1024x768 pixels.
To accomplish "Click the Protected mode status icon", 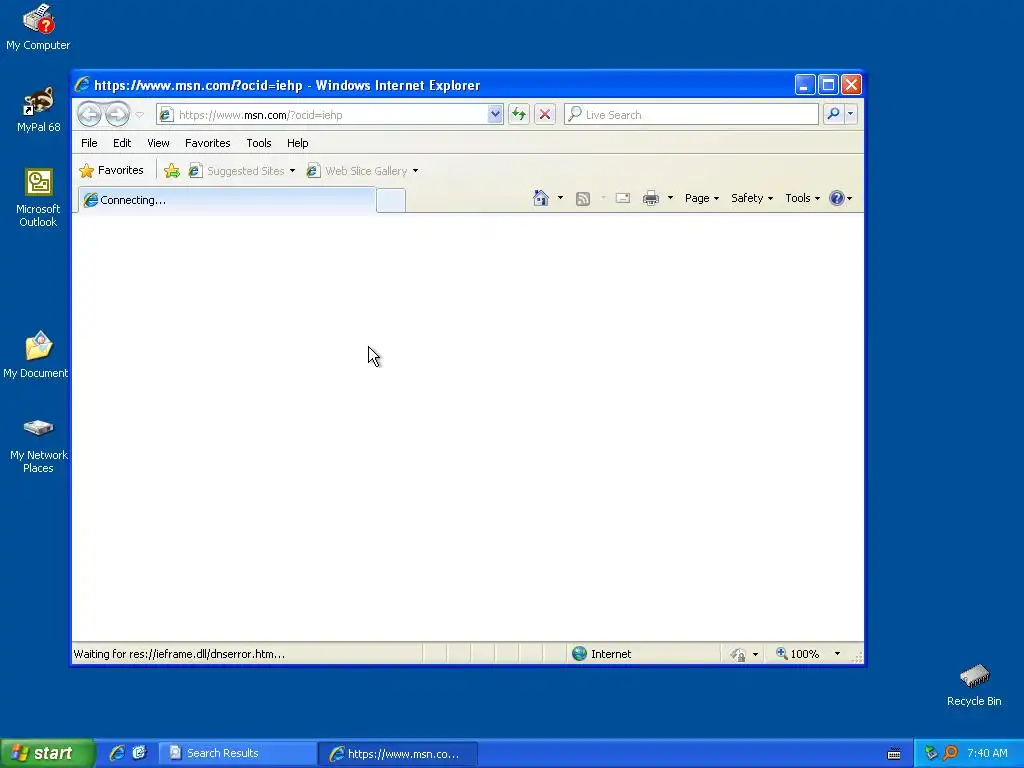I will [739, 654].
